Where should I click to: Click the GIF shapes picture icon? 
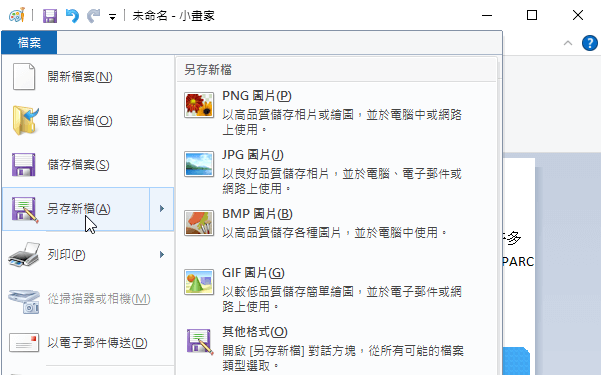tap(198, 282)
